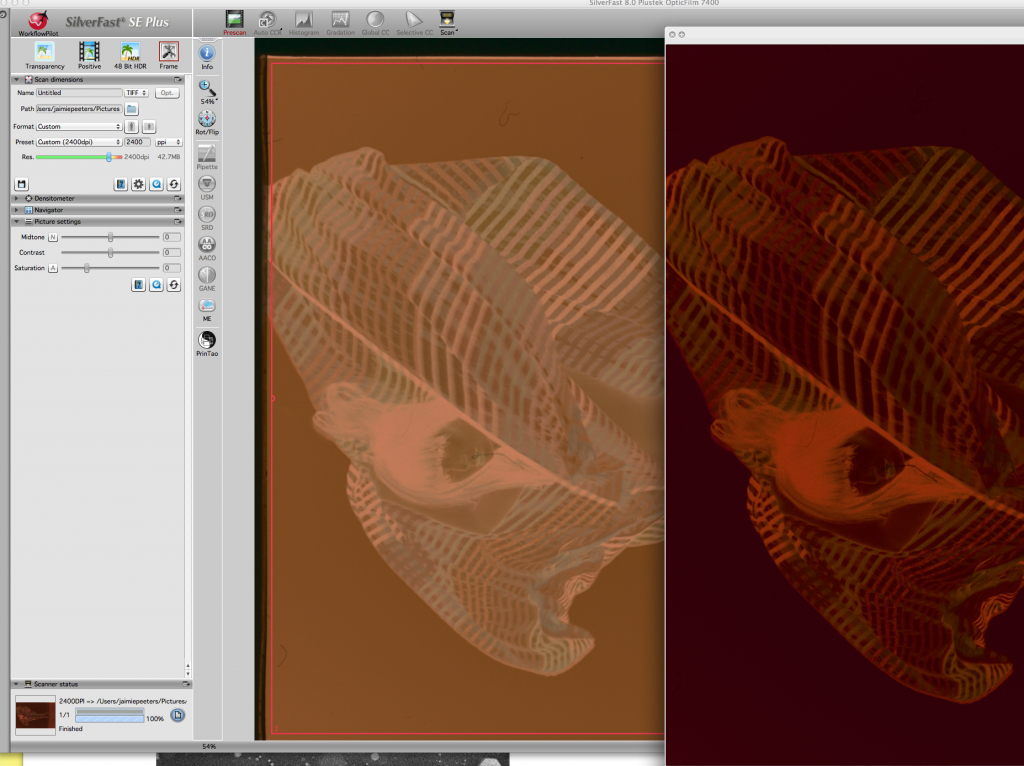Expand the Densitometer panel
This screenshot has height=766, width=1024.
(x=17, y=199)
